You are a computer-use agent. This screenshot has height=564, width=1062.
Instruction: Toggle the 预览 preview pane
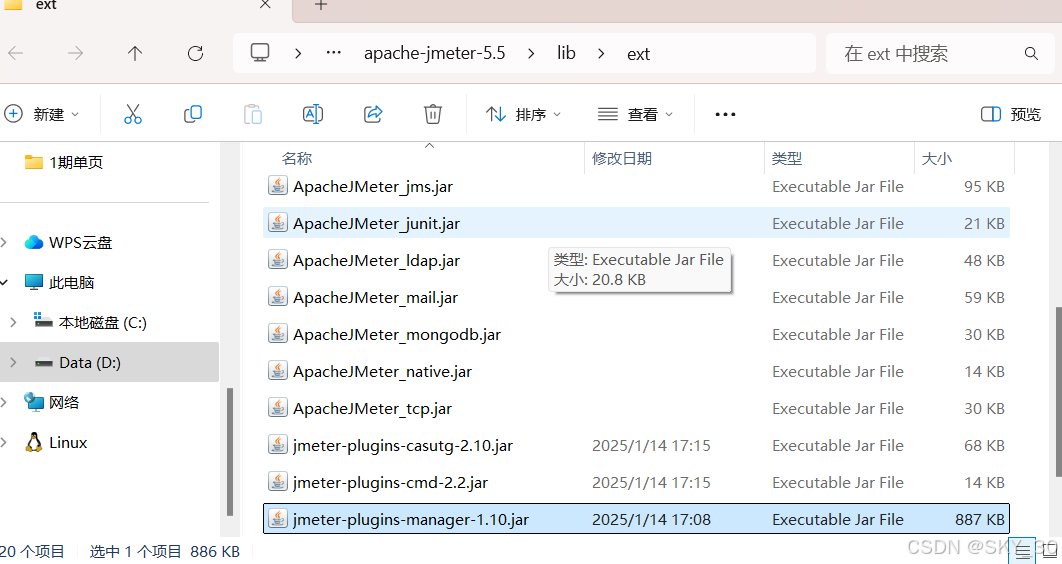pyautogui.click(x=1011, y=114)
